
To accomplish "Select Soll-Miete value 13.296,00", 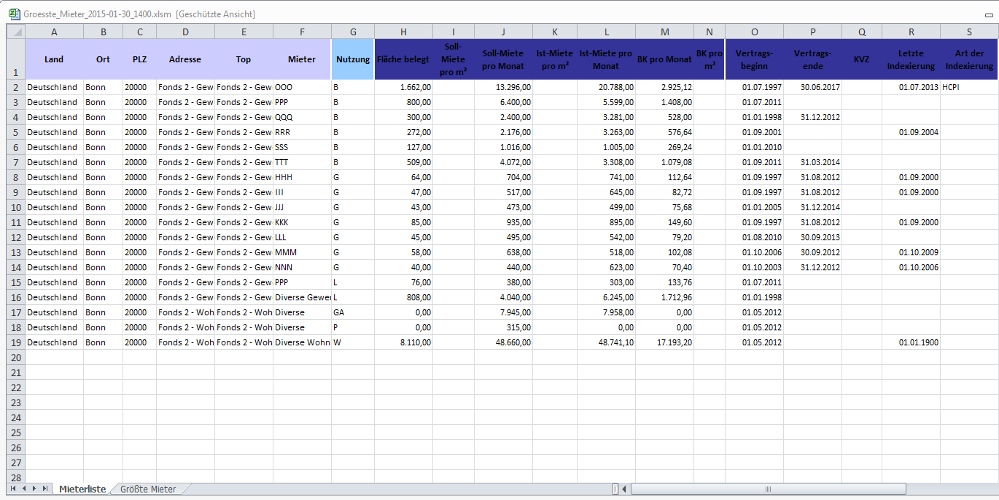I will pos(503,87).
